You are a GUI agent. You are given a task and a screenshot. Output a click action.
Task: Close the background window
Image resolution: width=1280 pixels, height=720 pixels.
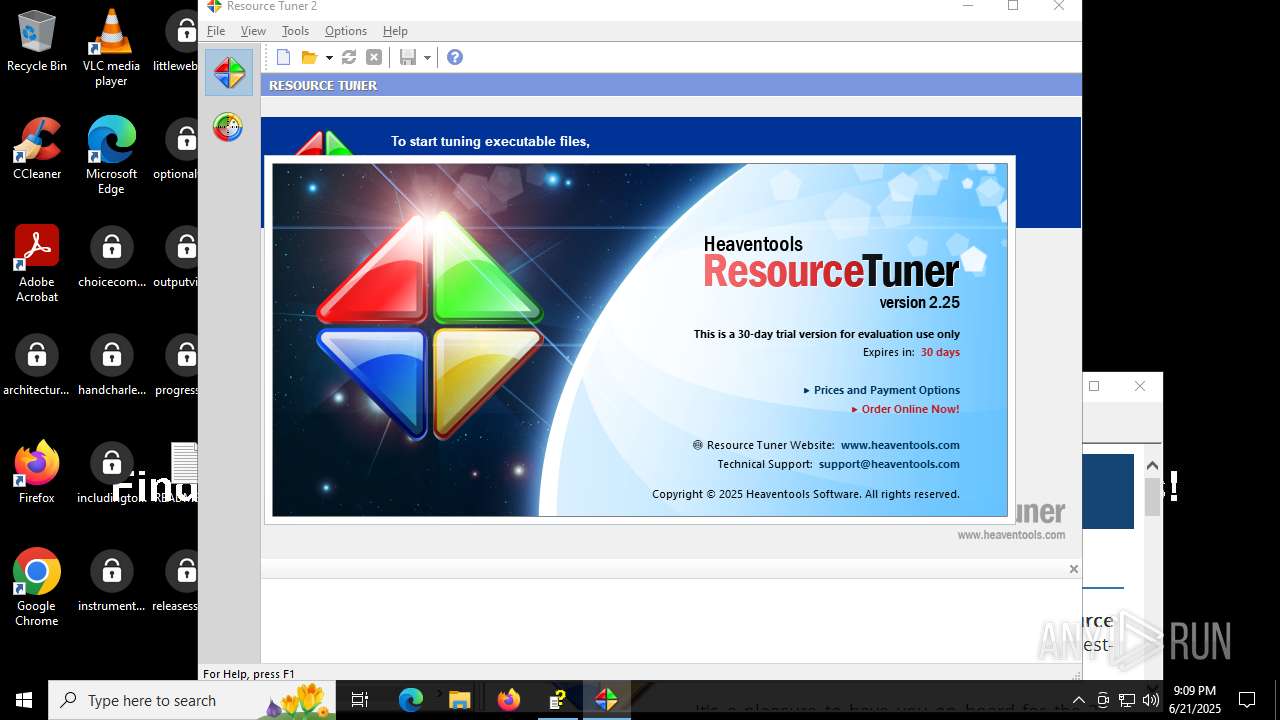1140,386
